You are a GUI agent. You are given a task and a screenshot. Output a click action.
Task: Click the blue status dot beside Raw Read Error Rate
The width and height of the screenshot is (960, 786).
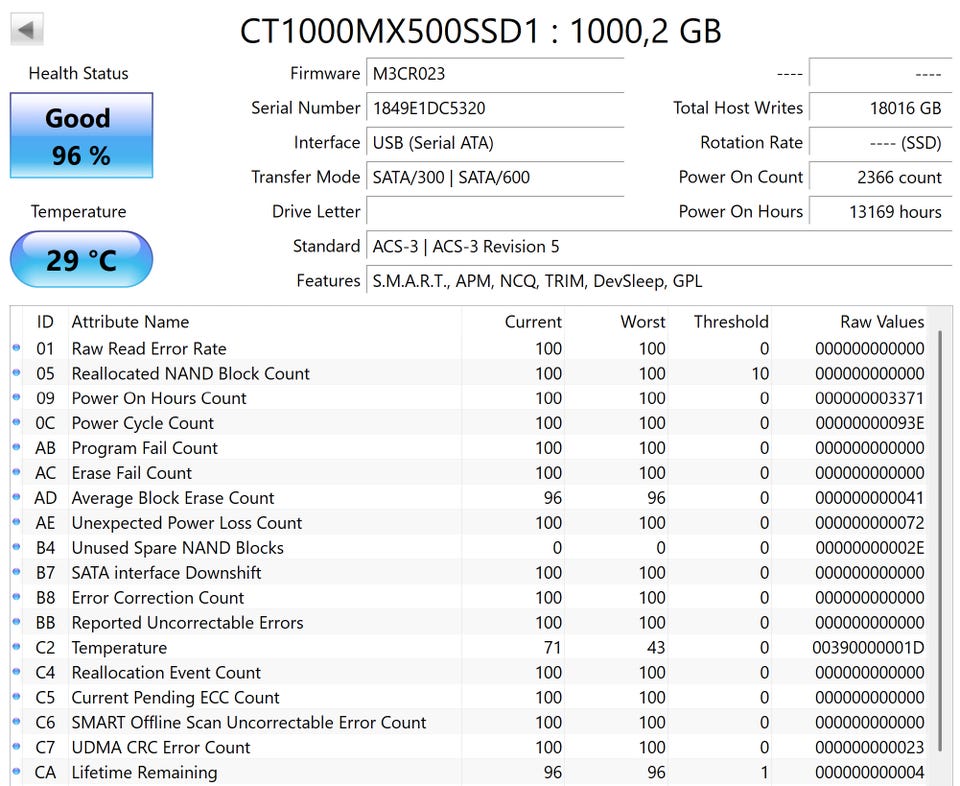pos(16,349)
